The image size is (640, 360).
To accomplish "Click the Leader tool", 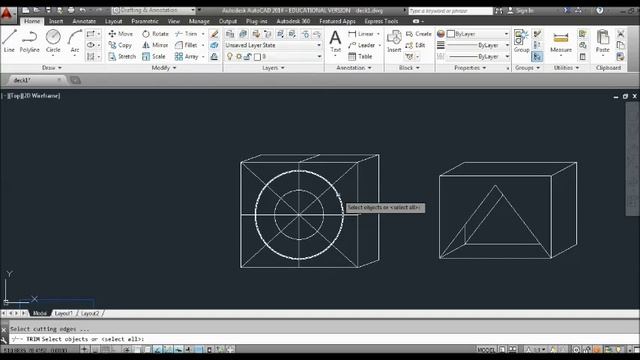I will click(362, 45).
